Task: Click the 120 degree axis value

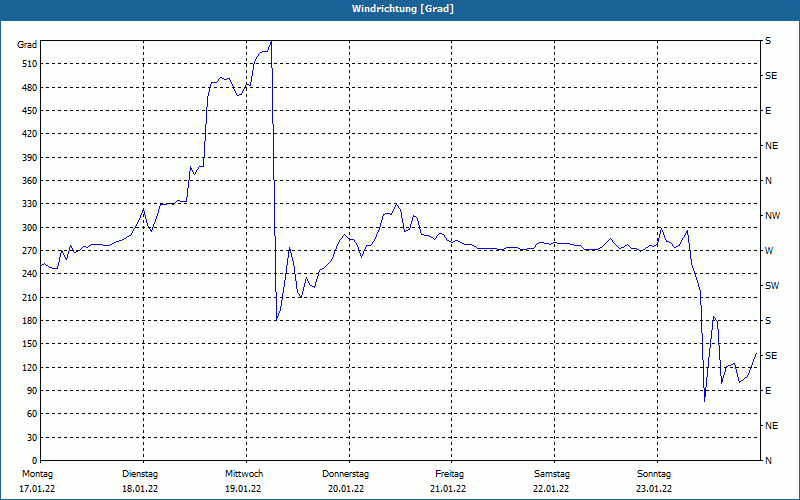Action: click(30, 367)
